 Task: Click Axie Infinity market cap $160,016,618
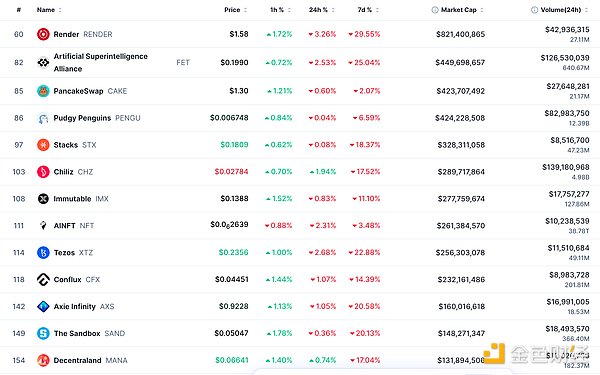462,307
